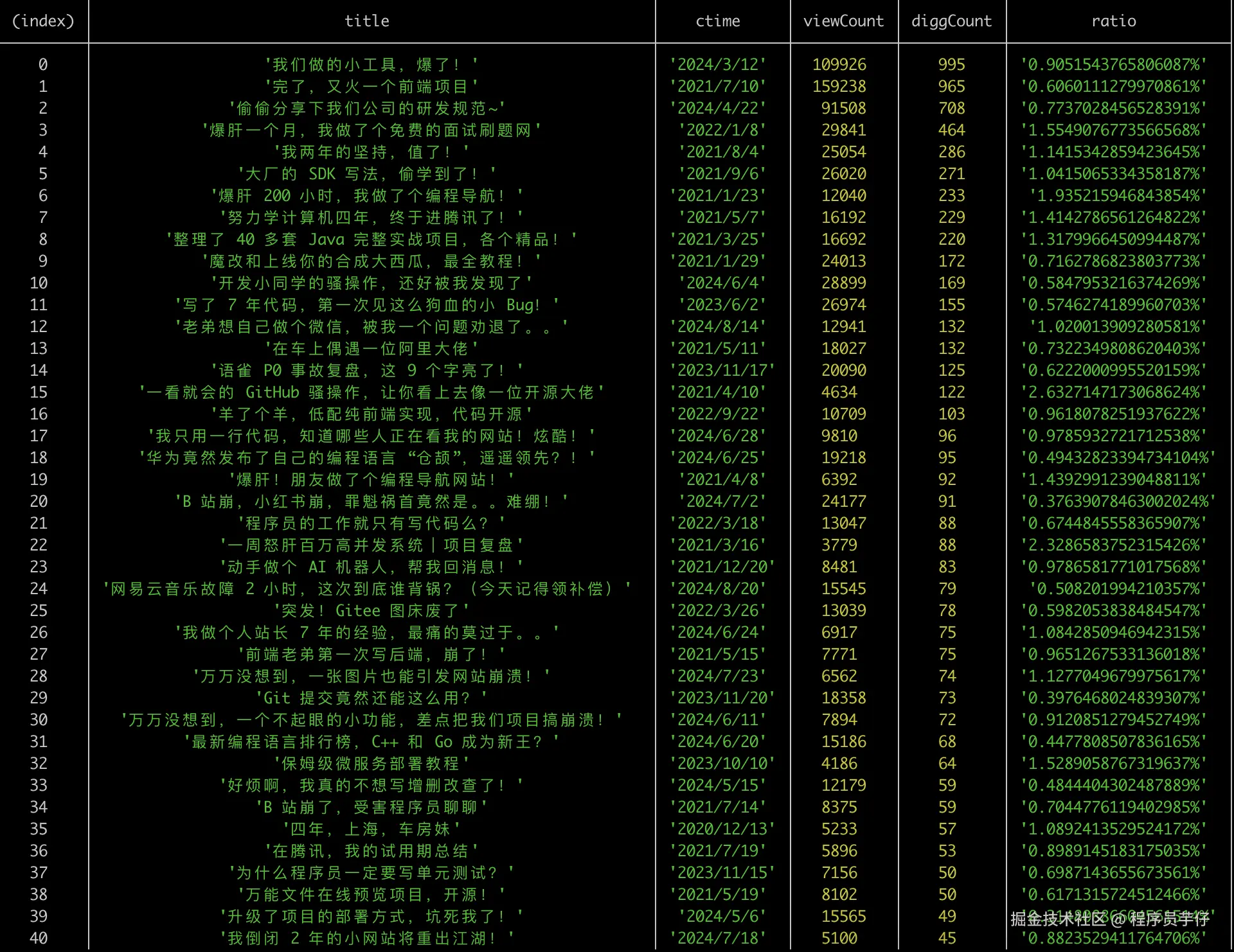Image resolution: width=1234 pixels, height=952 pixels.
Task: Click viewCount value 159238
Action: 839,87
